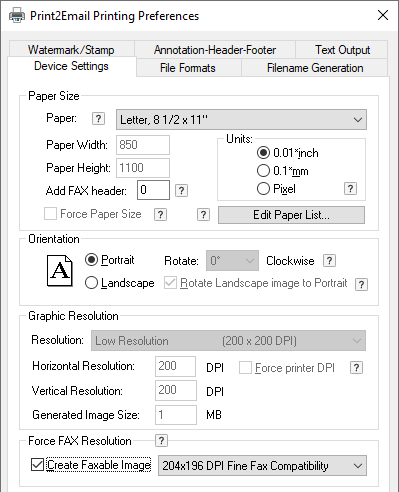Switch to the File Formats tab
The image size is (399, 492).
188,68
